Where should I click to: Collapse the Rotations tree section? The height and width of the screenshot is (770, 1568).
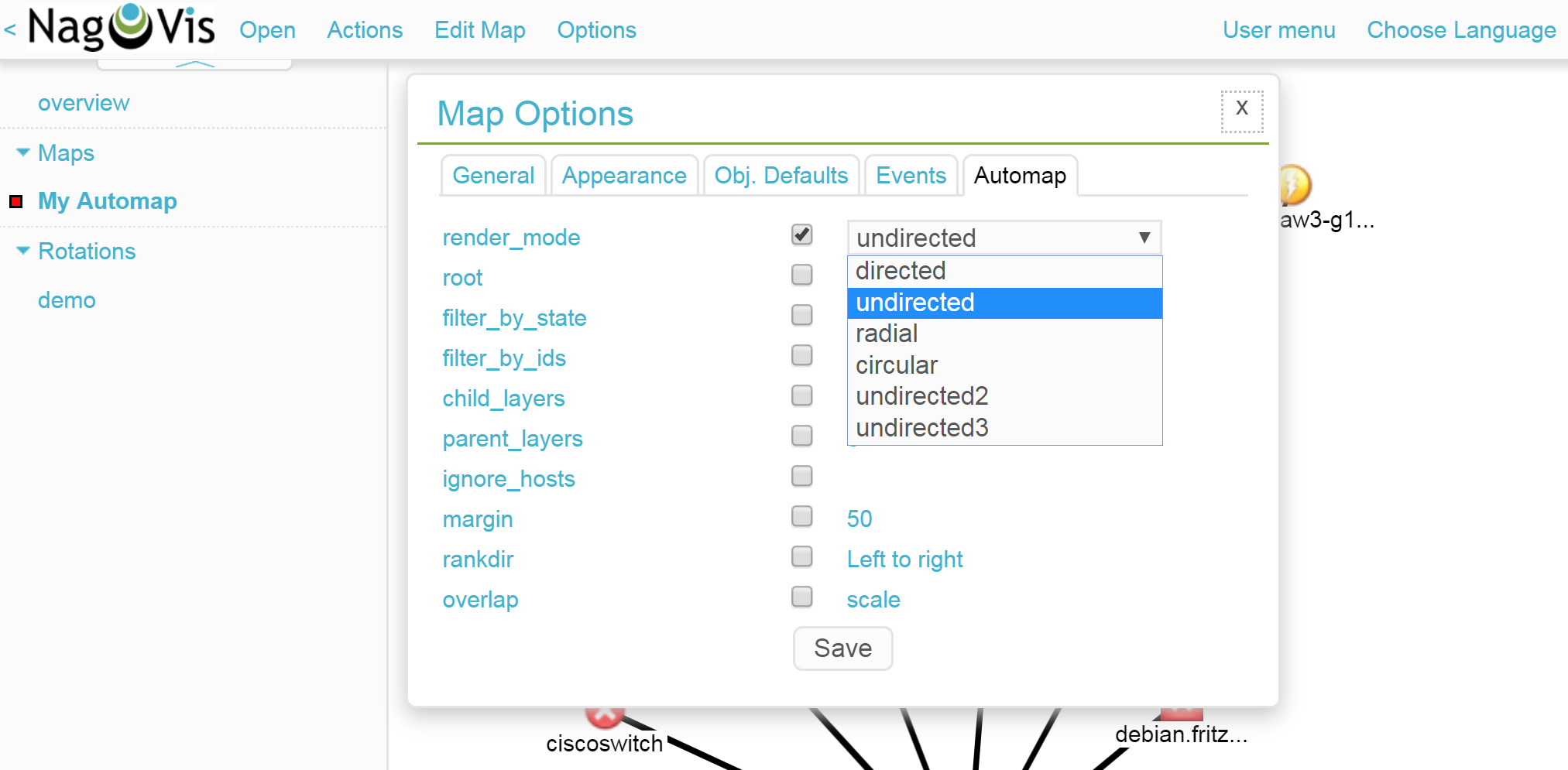click(23, 251)
